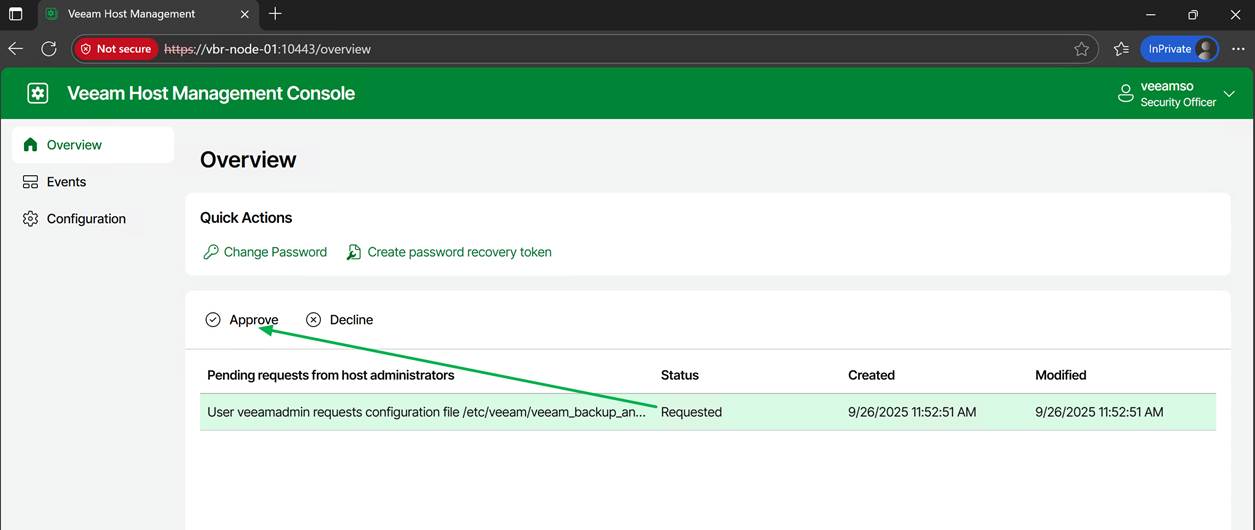
Task: Click the Veeam gear logo icon
Action: (38, 93)
